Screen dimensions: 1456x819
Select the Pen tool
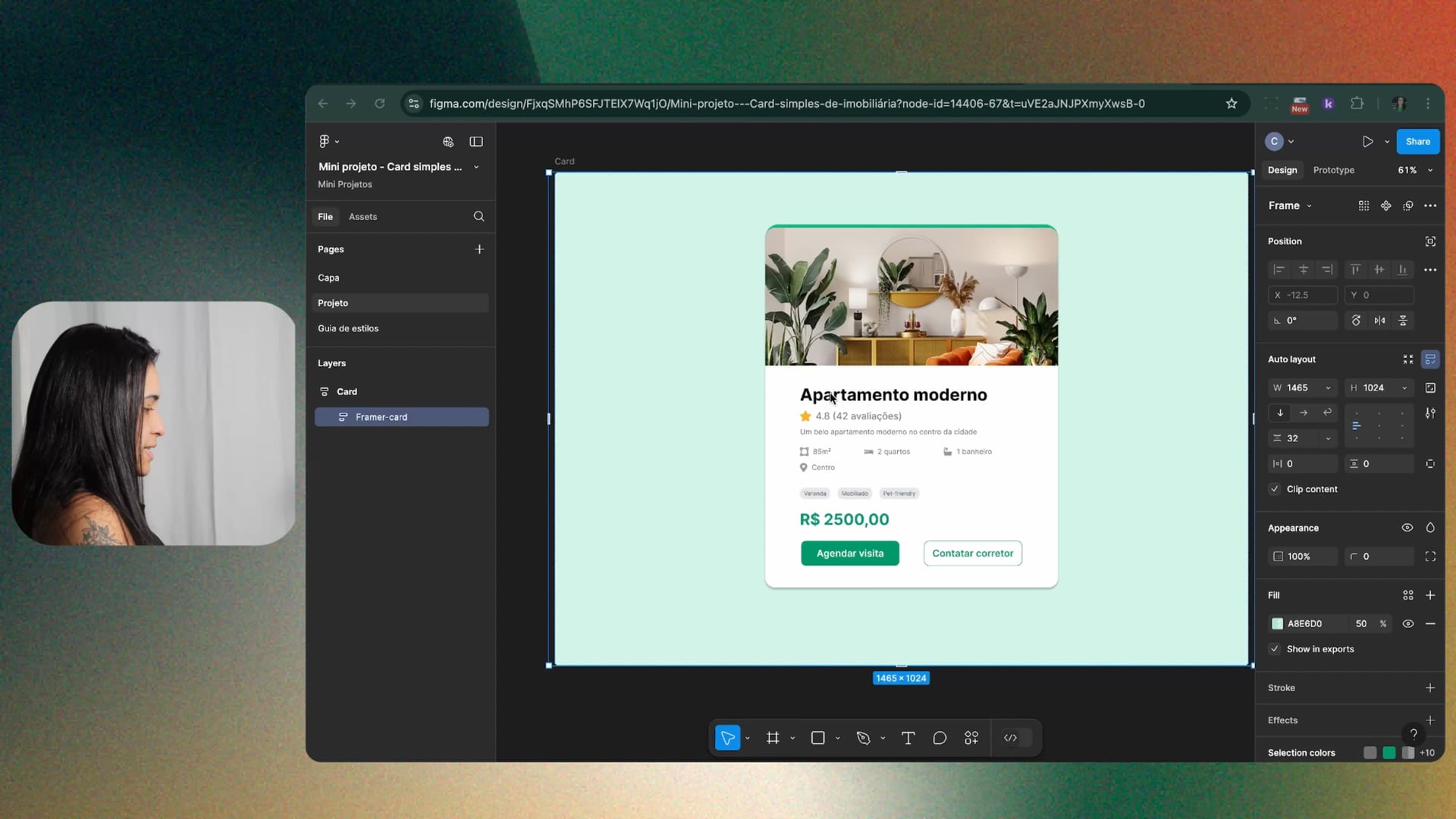[x=863, y=738]
